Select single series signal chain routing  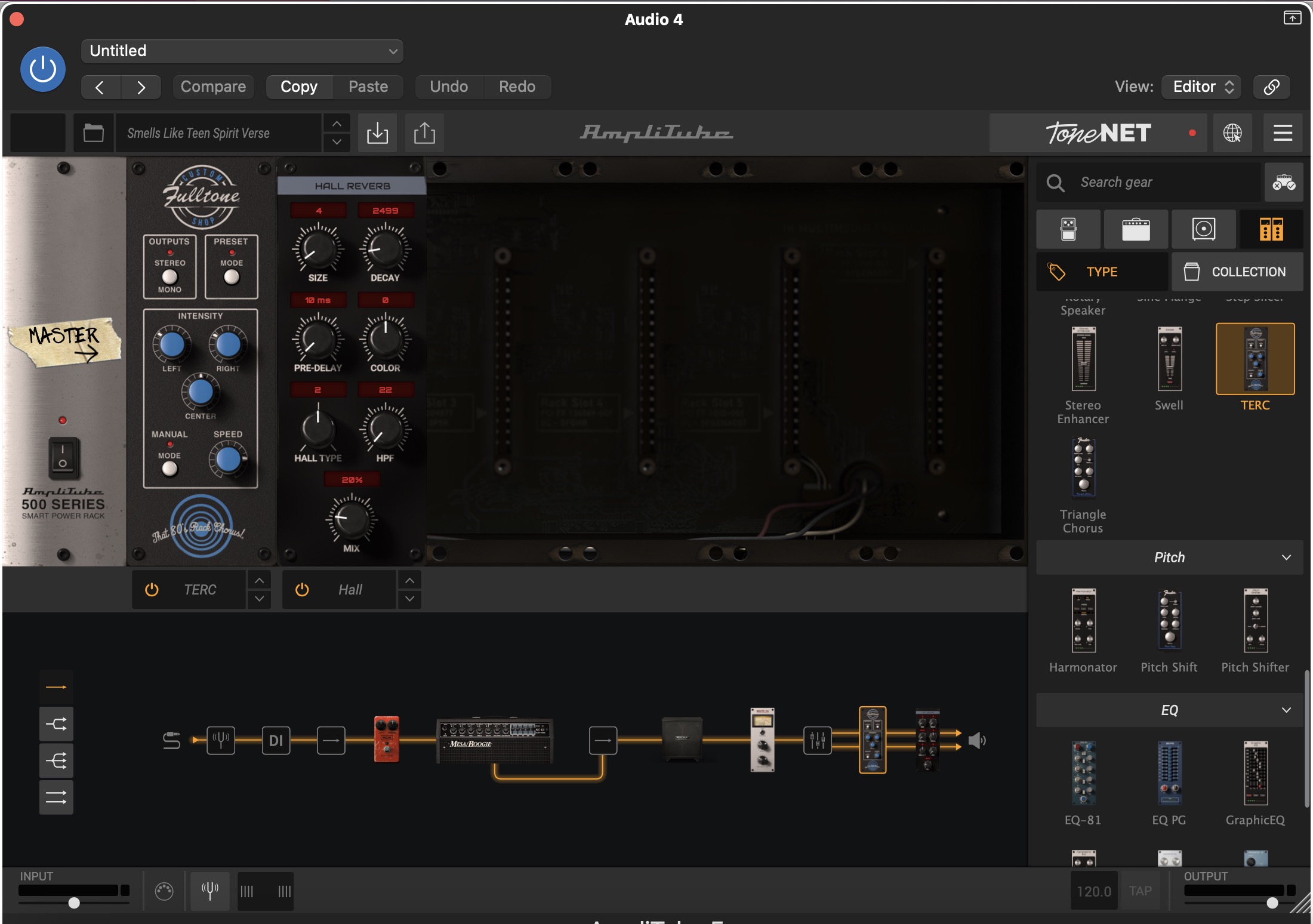tap(56, 687)
